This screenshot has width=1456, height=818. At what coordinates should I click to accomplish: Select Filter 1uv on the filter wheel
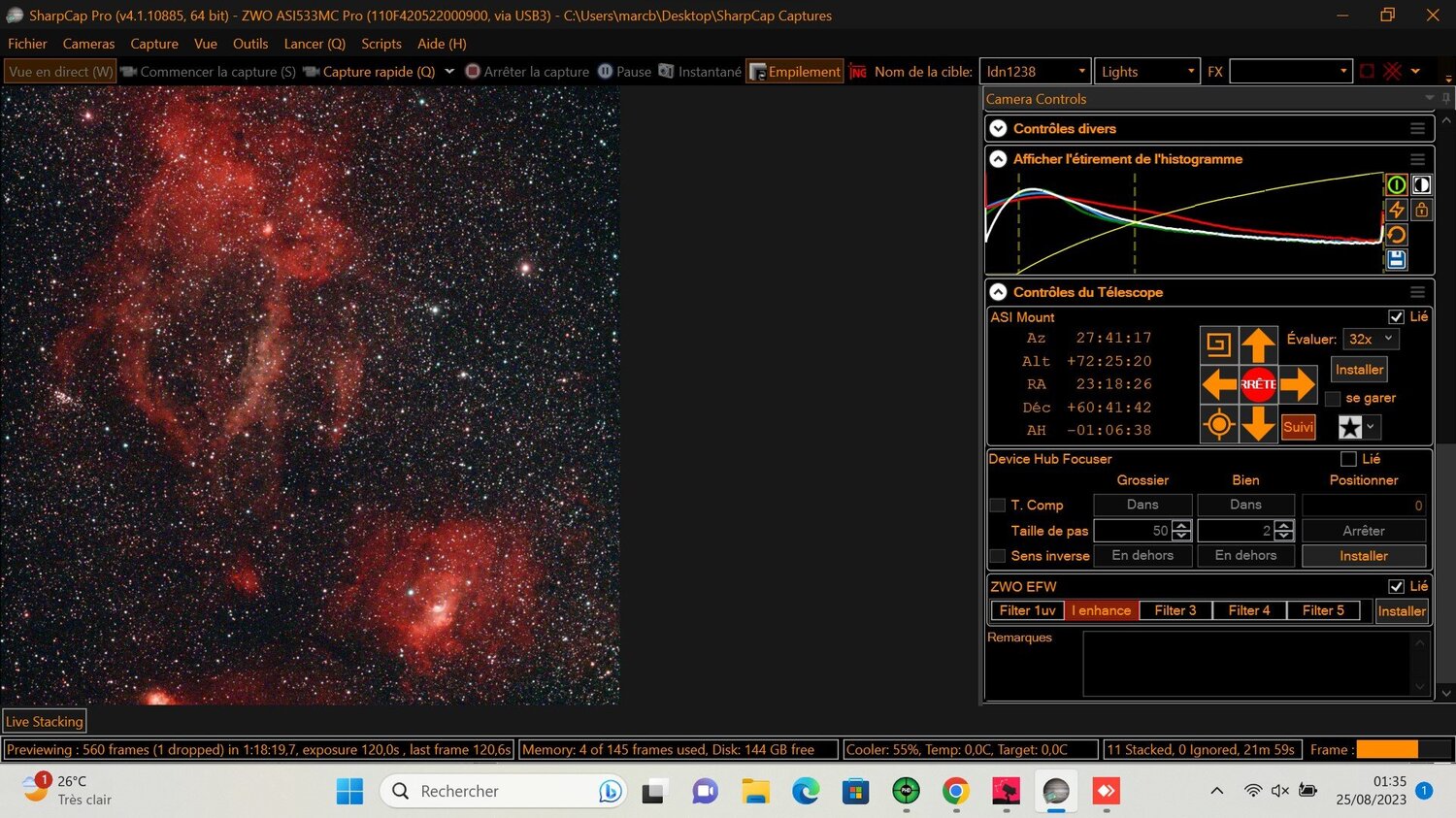[x=1027, y=610]
